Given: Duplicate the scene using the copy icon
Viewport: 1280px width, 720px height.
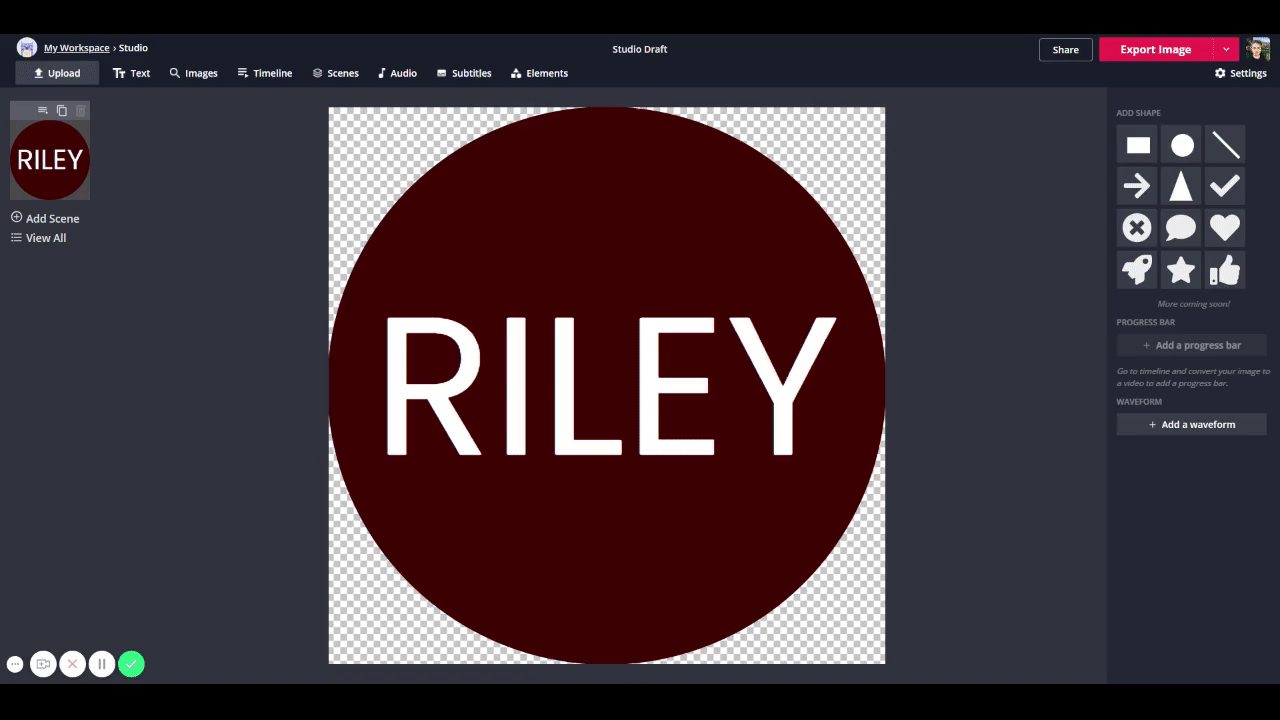Looking at the screenshot, I should tap(62, 110).
